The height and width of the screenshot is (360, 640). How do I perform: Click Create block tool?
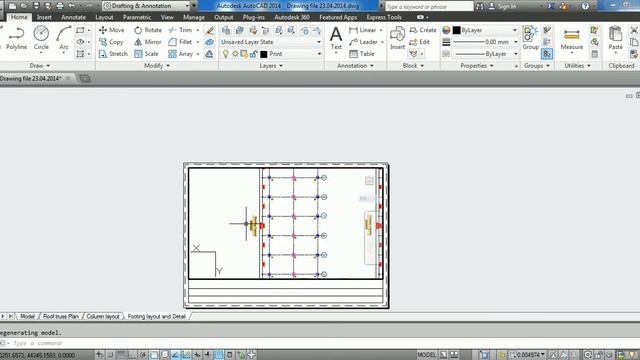click(423, 30)
